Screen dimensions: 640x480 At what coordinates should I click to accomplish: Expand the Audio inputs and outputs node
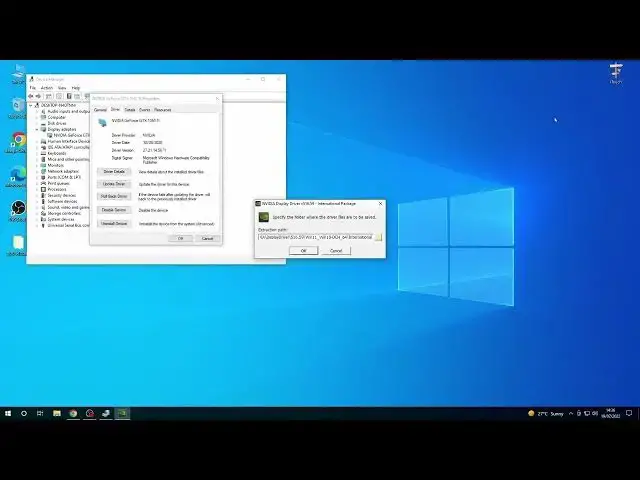(x=37, y=111)
